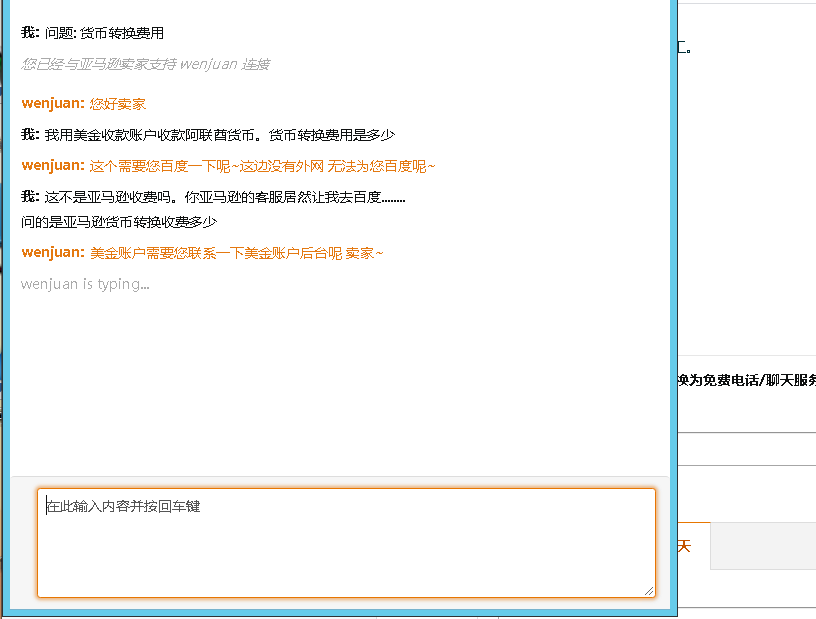Select the first message '问题: 货币转换费用'
The width and height of the screenshot is (816, 619).
104,33
